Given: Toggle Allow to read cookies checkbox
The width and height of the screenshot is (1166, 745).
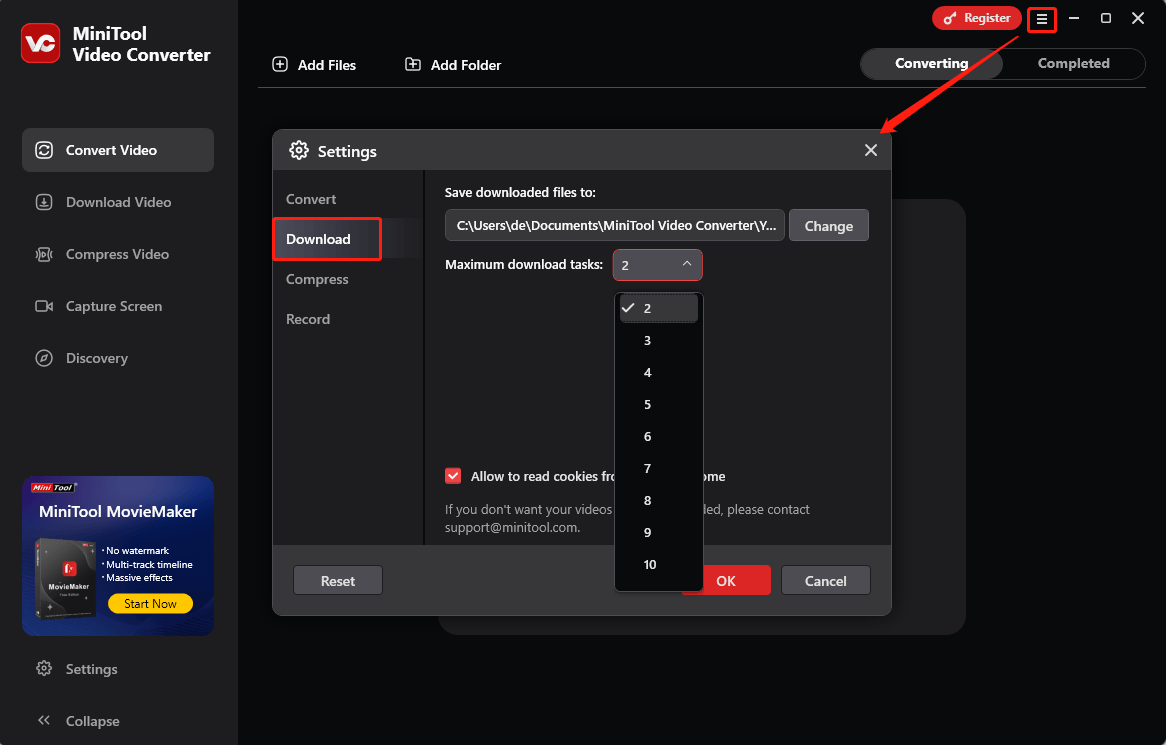Looking at the screenshot, I should 453,476.
